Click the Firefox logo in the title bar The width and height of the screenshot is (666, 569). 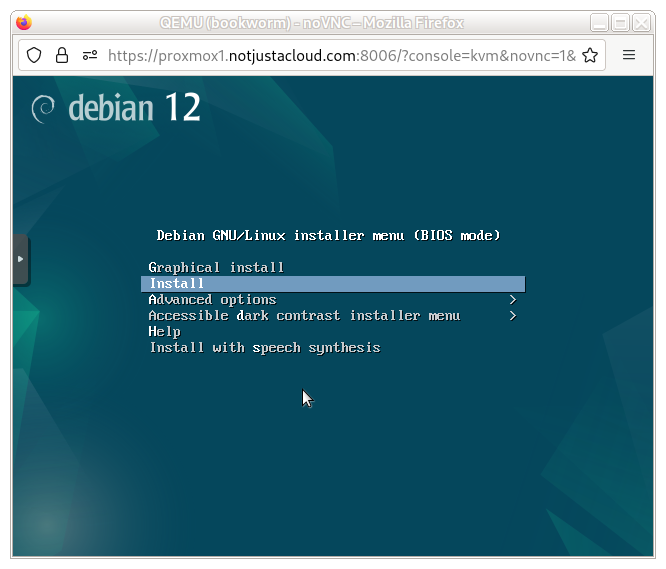click(24, 23)
